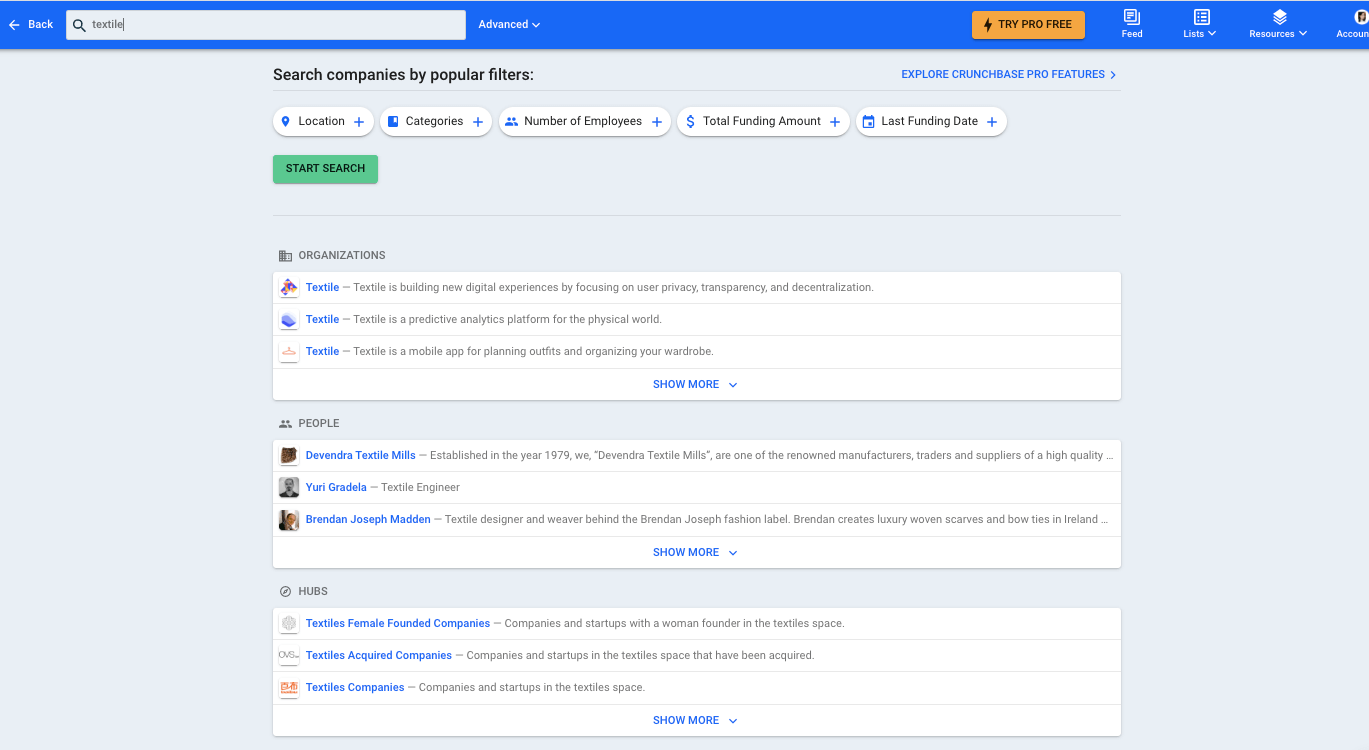
Task: Click the arrow beside Explore Crunchbase Pro Features
Action: pyautogui.click(x=1113, y=75)
